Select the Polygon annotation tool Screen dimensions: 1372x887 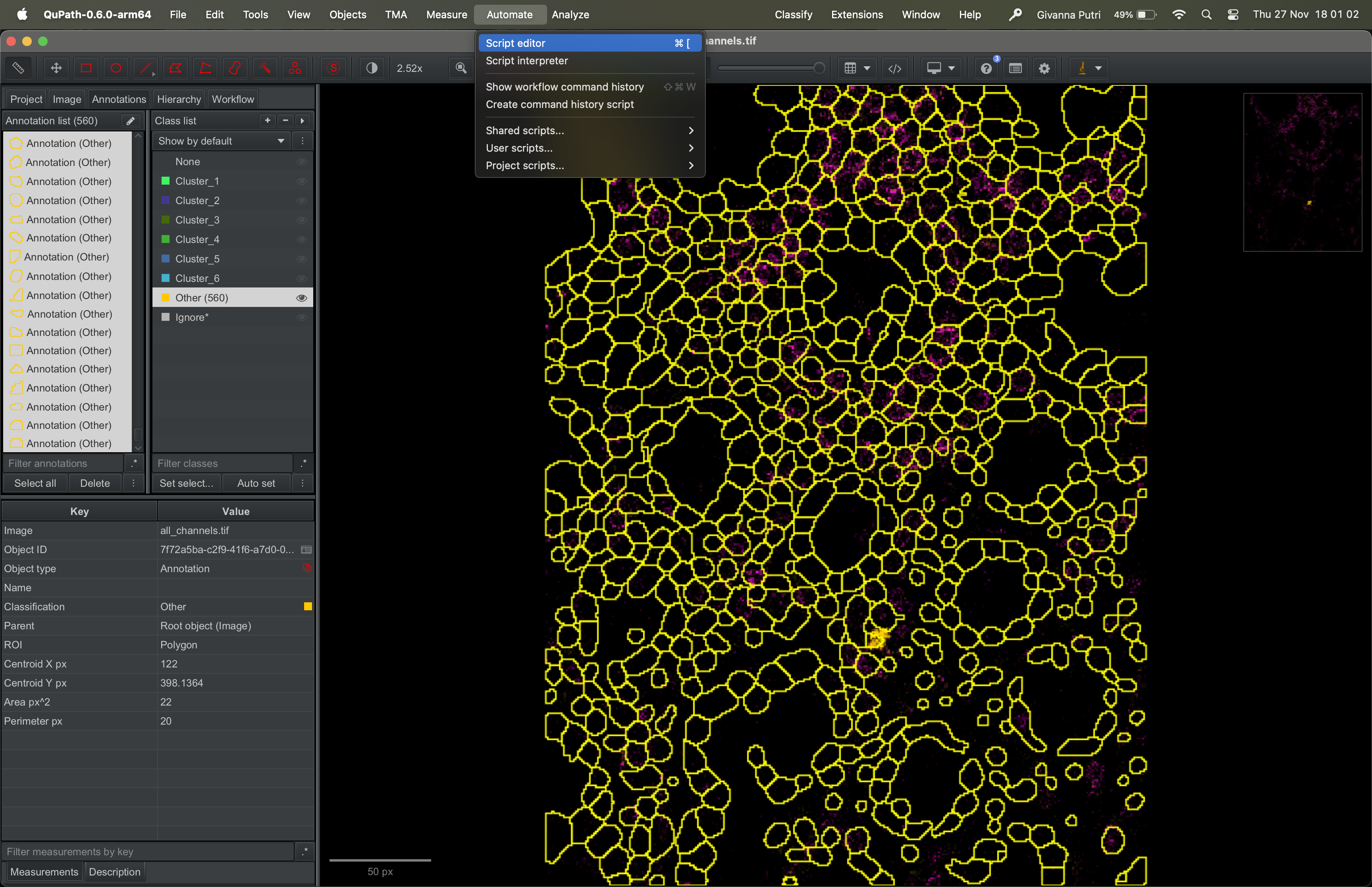tap(175, 68)
